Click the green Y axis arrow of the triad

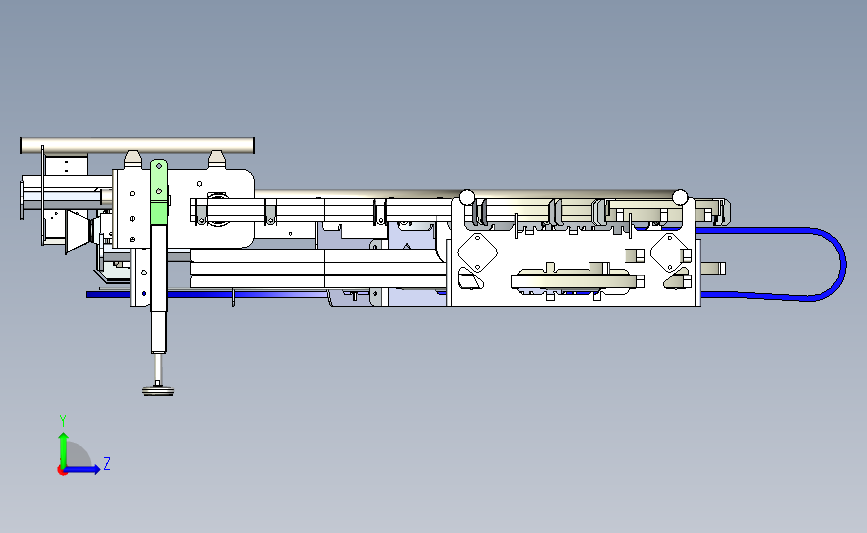click(63, 449)
